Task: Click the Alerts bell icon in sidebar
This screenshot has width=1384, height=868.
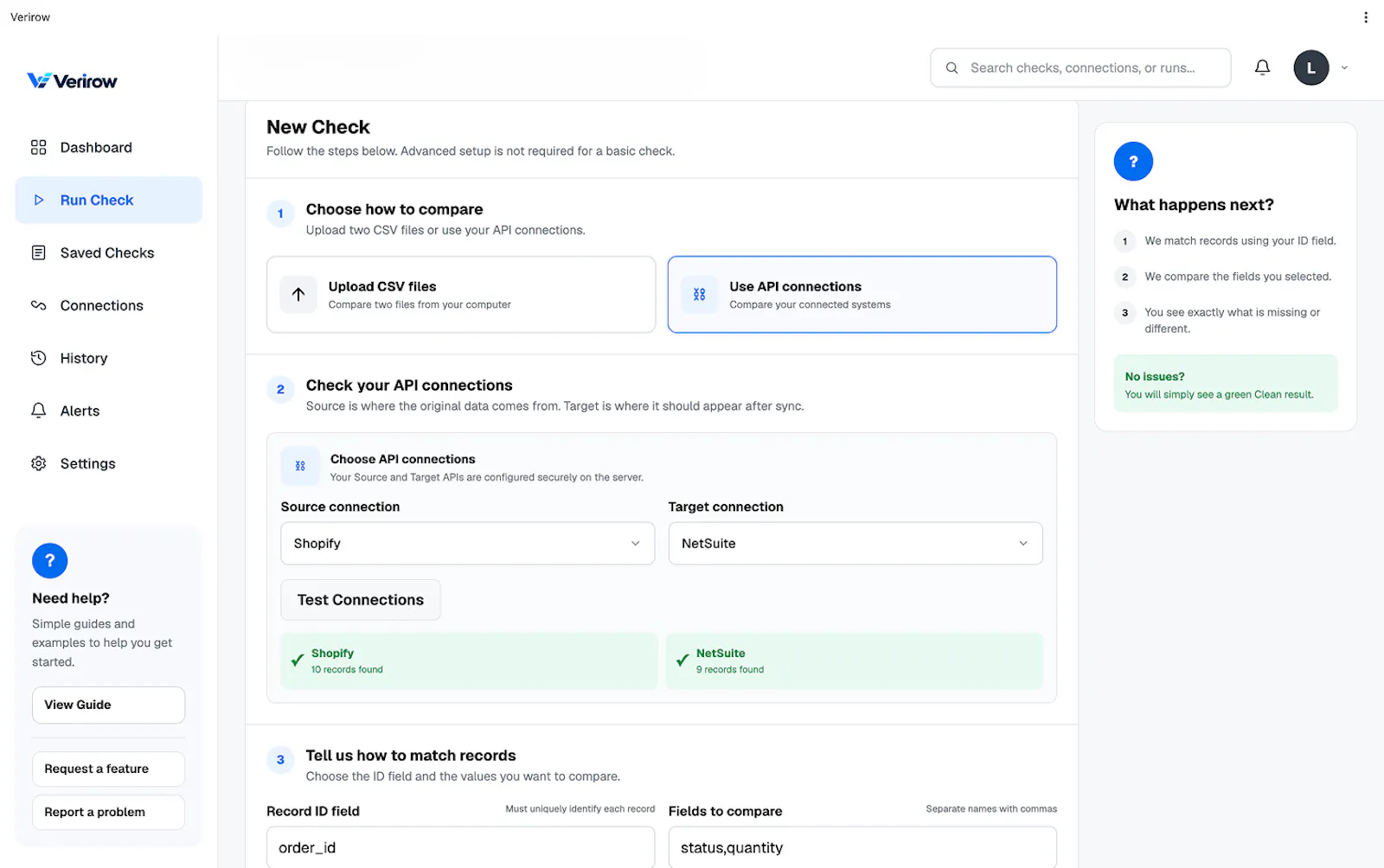Action: tap(38, 411)
